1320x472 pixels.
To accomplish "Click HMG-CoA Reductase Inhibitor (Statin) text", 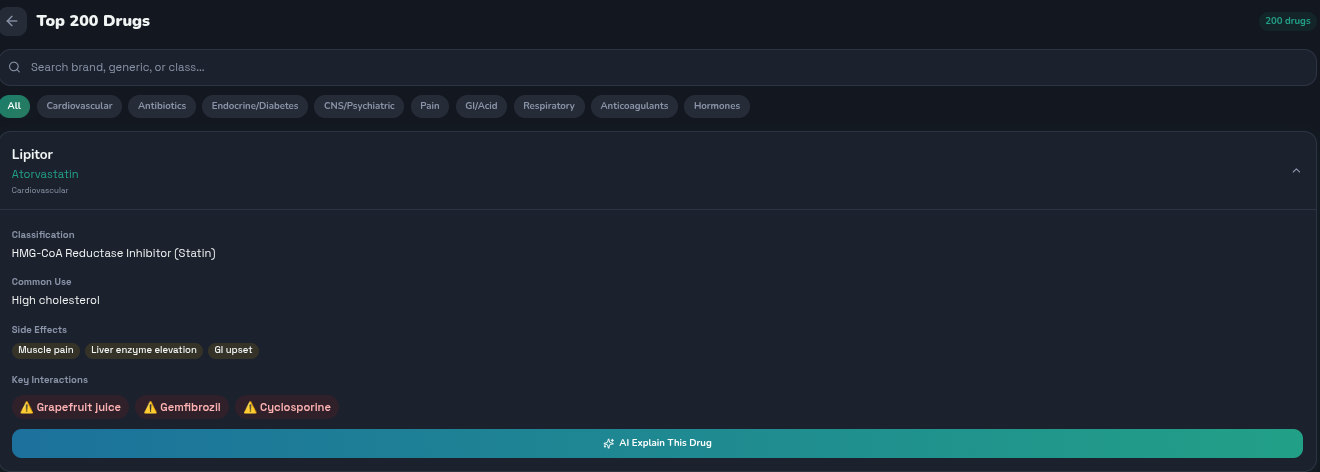I will coord(114,253).
